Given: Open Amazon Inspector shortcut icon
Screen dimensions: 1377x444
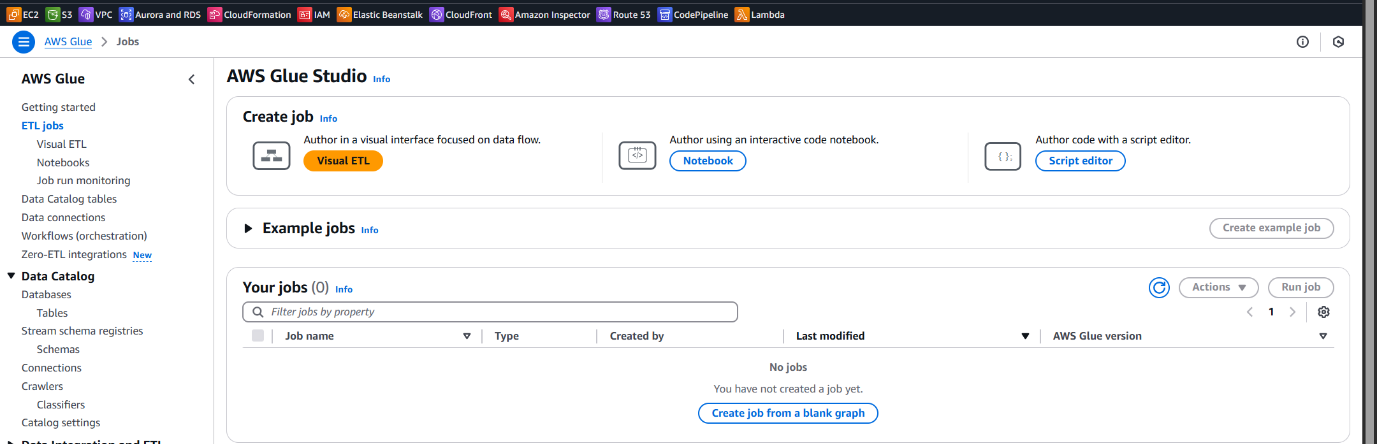Looking at the screenshot, I should tap(506, 15).
